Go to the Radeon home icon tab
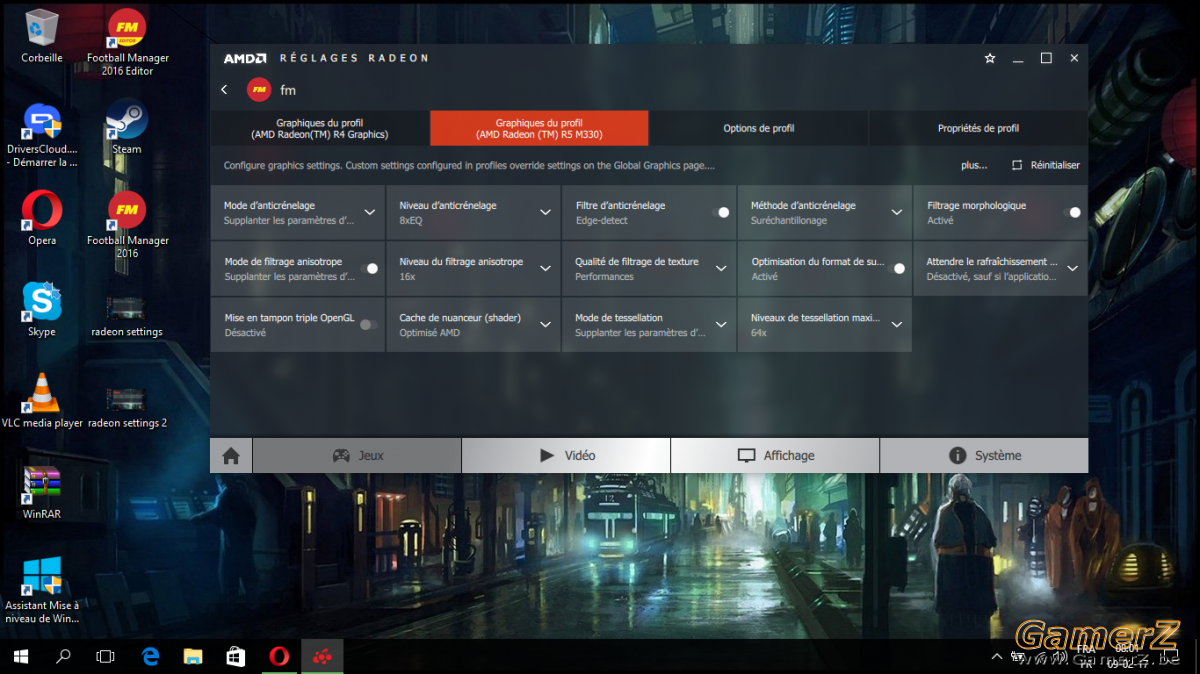 [x=231, y=456]
